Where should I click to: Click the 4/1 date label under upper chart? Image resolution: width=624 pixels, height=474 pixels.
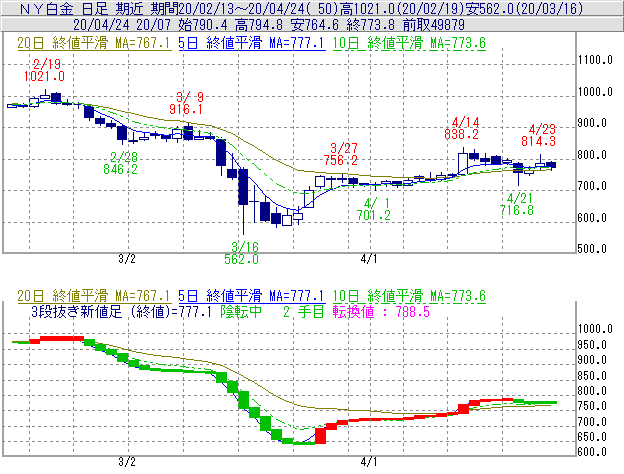click(369, 259)
